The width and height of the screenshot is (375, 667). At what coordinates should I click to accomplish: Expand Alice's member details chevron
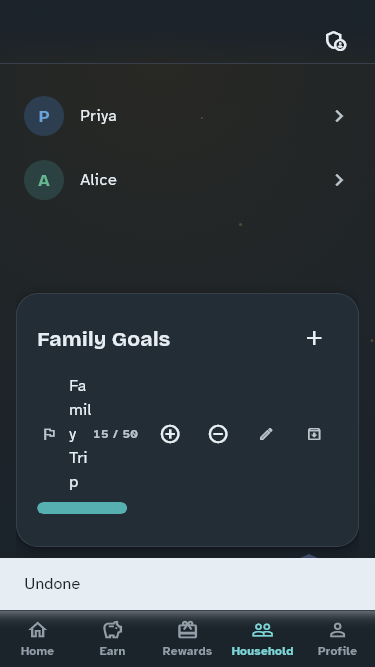[x=339, y=180]
